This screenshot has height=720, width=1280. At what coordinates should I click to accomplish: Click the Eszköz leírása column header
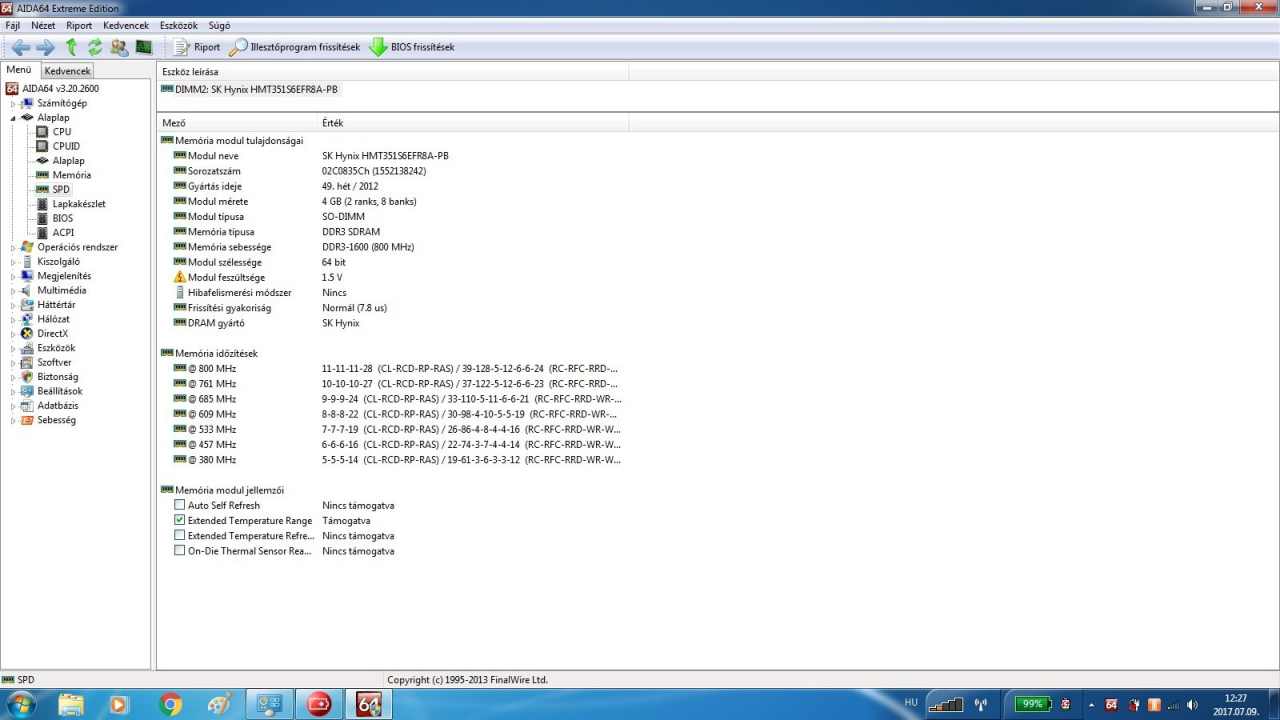393,72
